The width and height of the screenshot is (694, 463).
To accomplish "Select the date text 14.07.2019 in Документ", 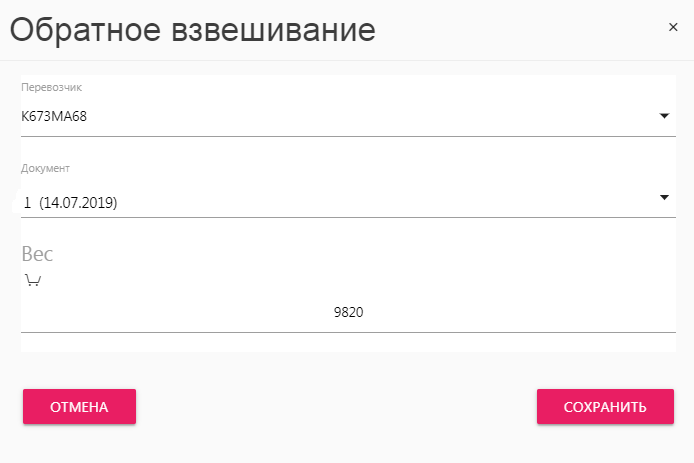I will (78, 203).
